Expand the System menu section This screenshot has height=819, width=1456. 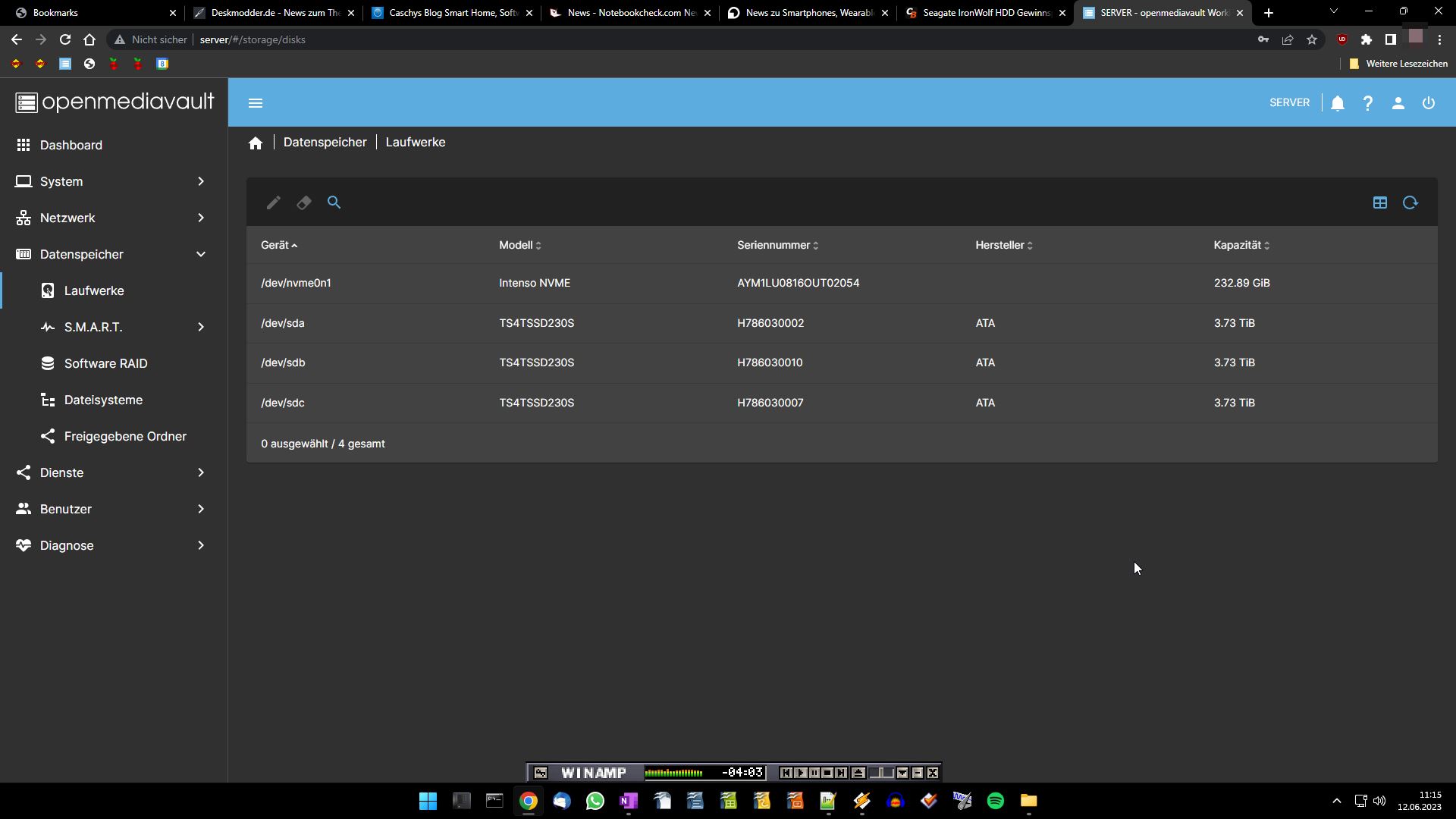pos(111,181)
